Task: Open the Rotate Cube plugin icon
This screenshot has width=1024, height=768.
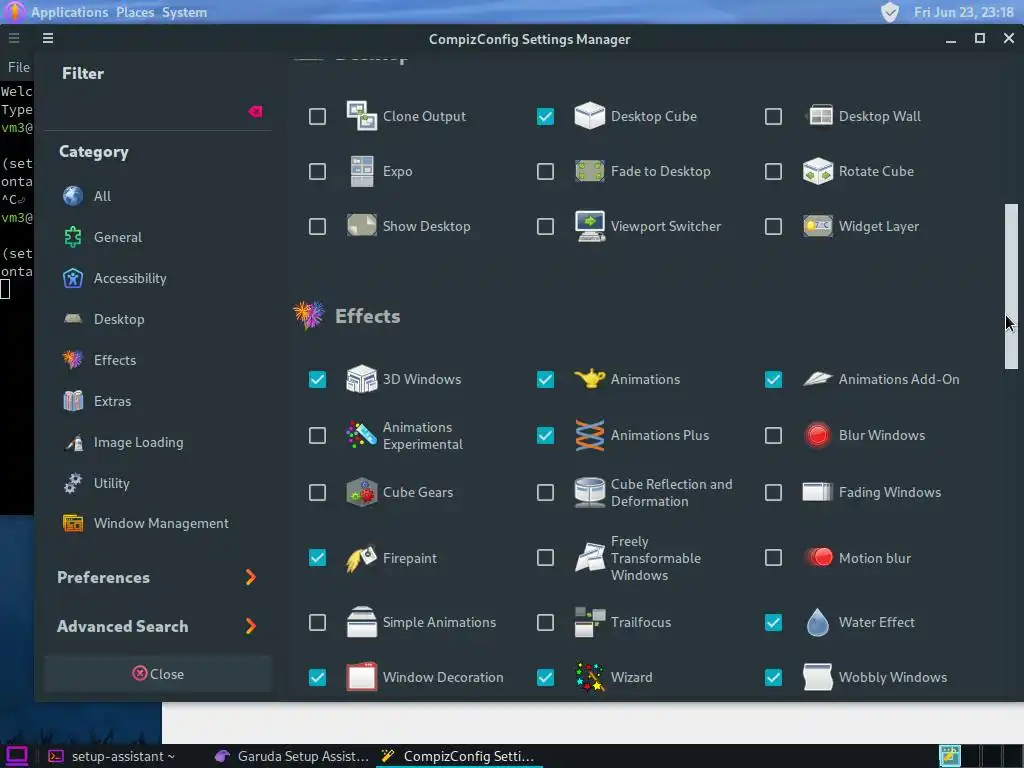Action: pos(818,171)
